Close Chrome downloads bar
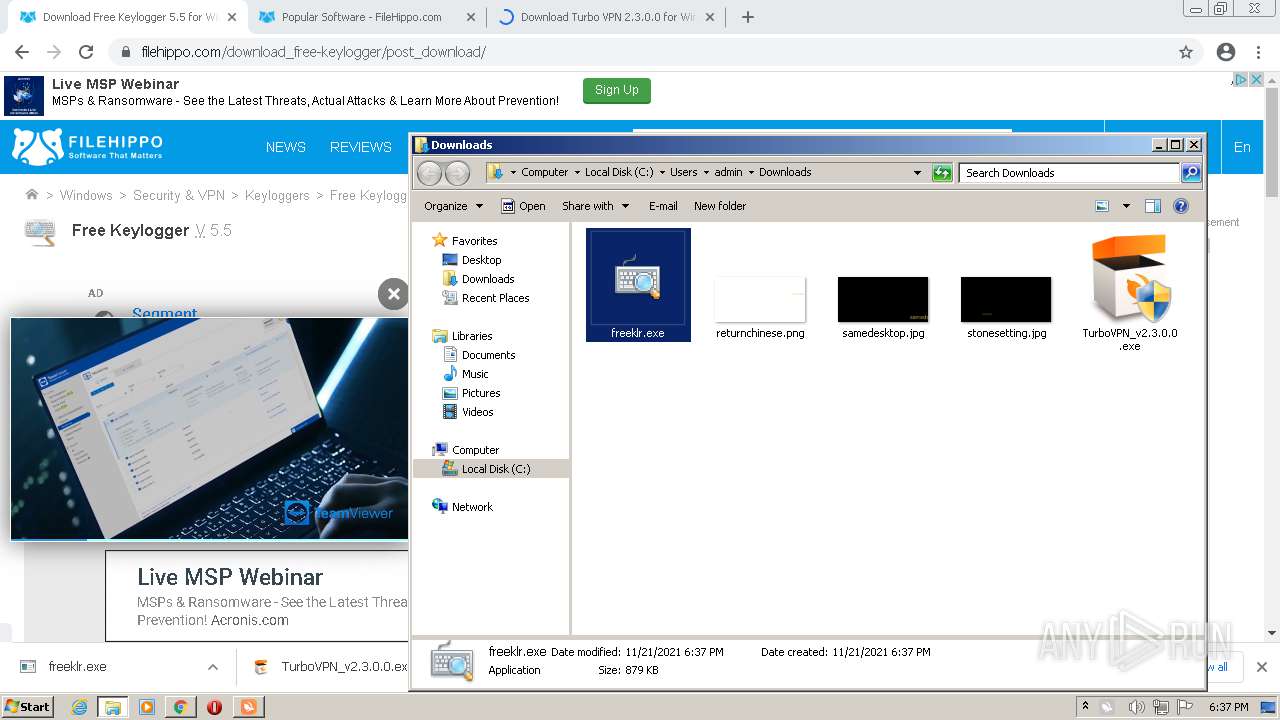 pos(1262,667)
